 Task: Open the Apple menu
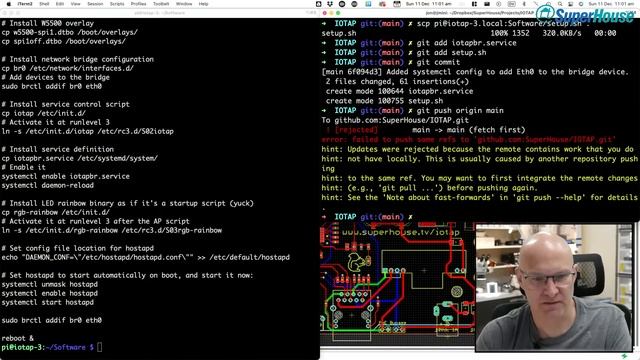click(x=9, y=4)
